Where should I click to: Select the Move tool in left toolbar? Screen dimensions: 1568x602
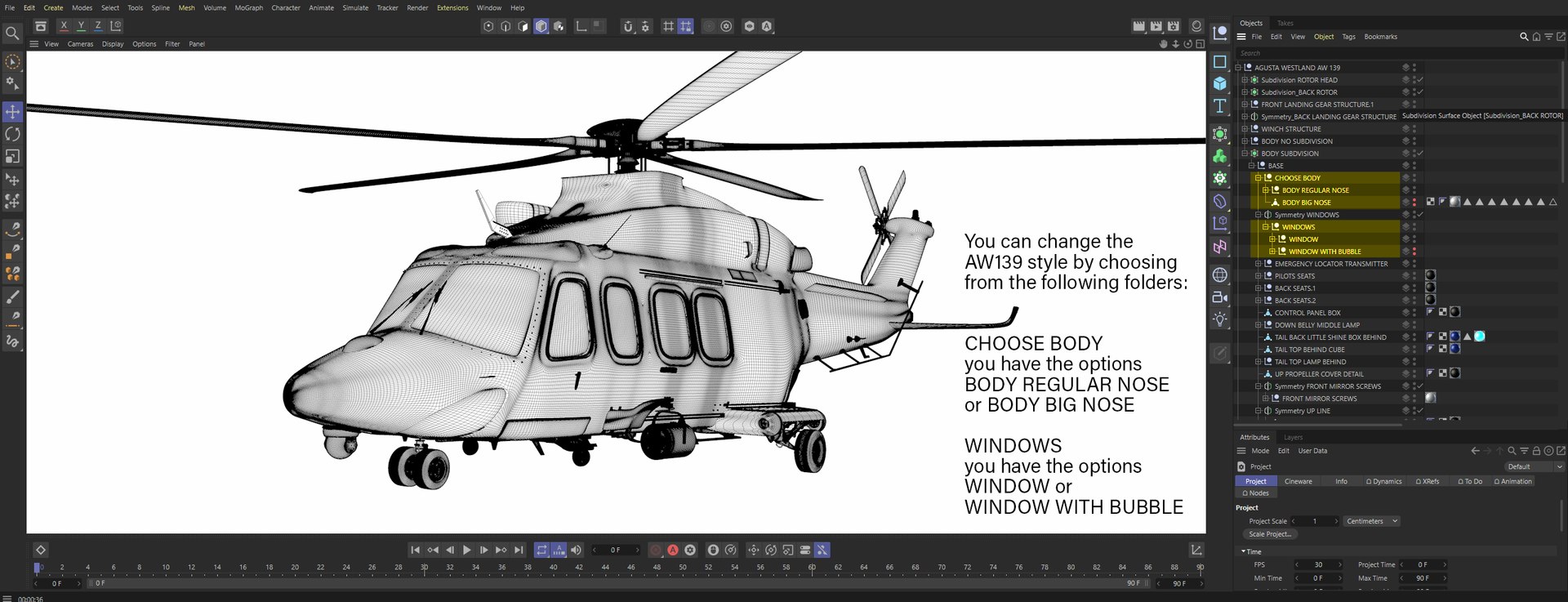click(12, 111)
